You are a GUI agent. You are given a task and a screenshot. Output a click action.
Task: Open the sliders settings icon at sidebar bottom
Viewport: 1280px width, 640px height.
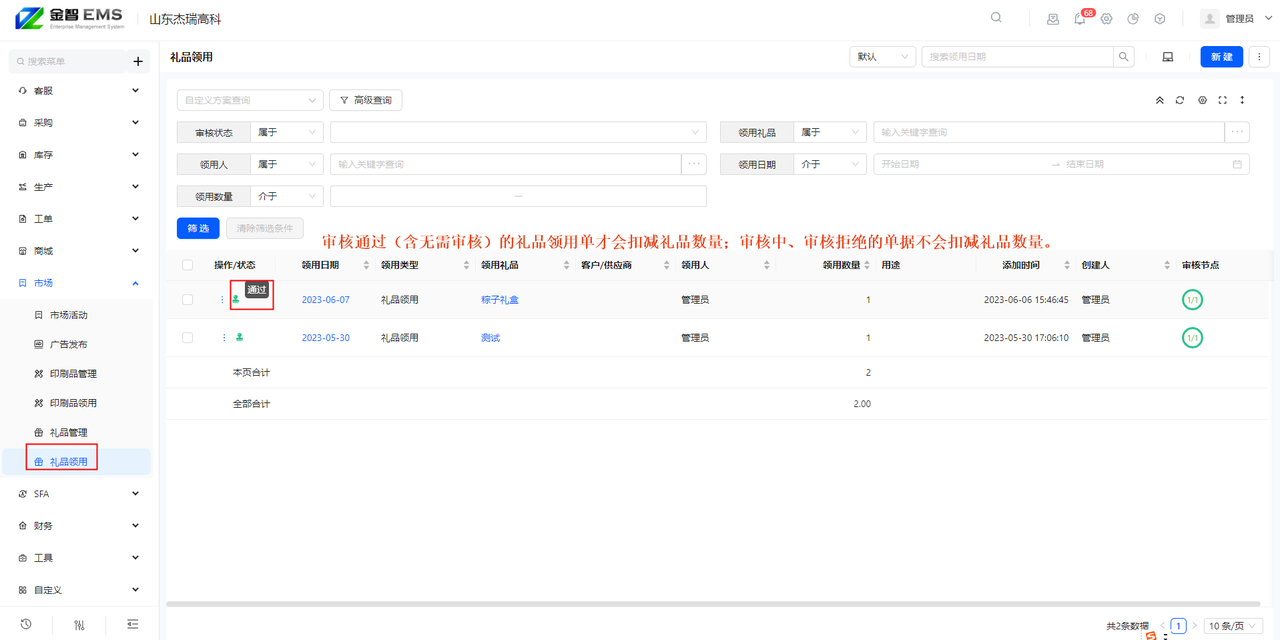pyautogui.click(x=80, y=624)
